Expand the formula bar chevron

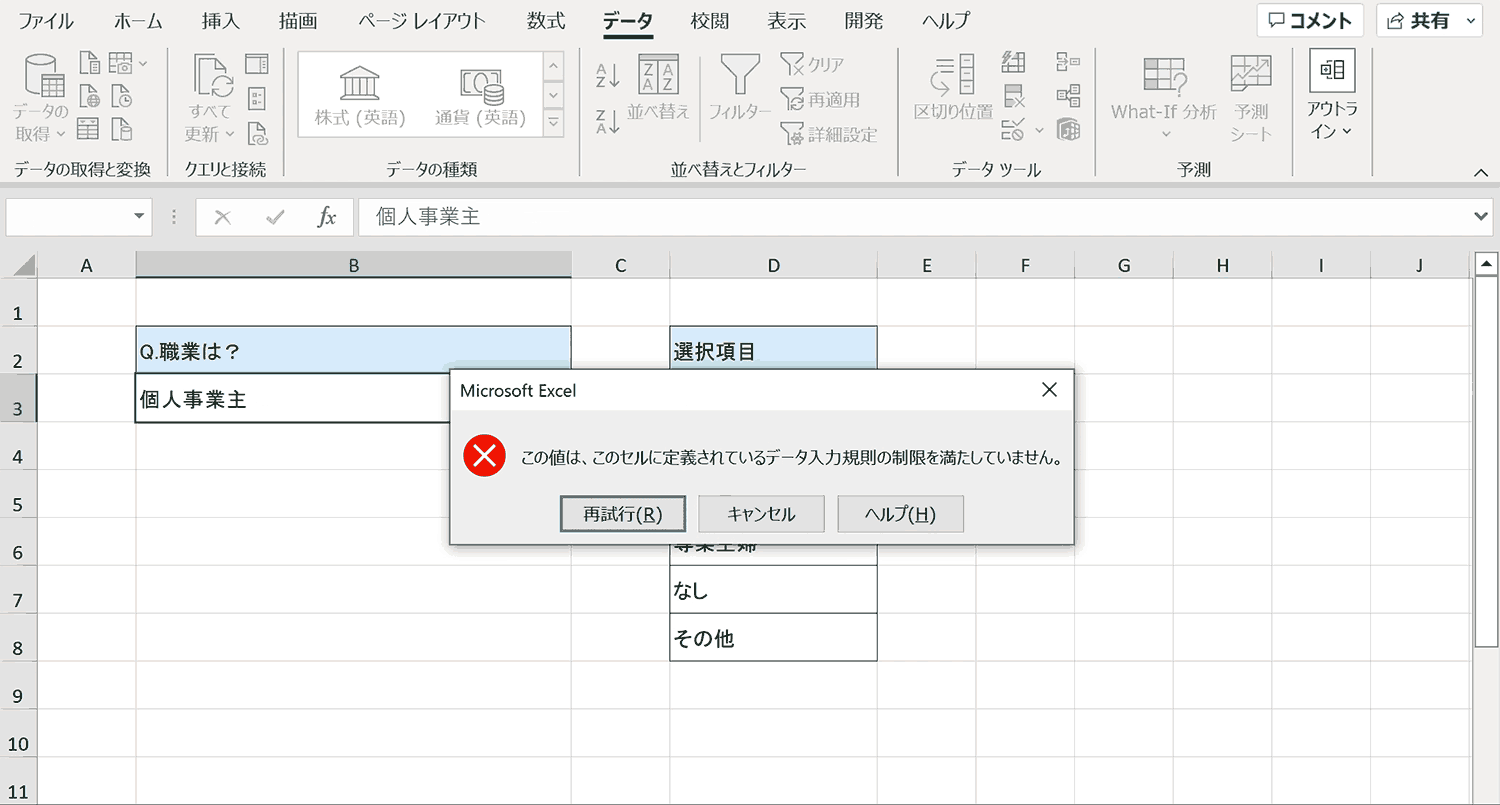tap(1482, 216)
